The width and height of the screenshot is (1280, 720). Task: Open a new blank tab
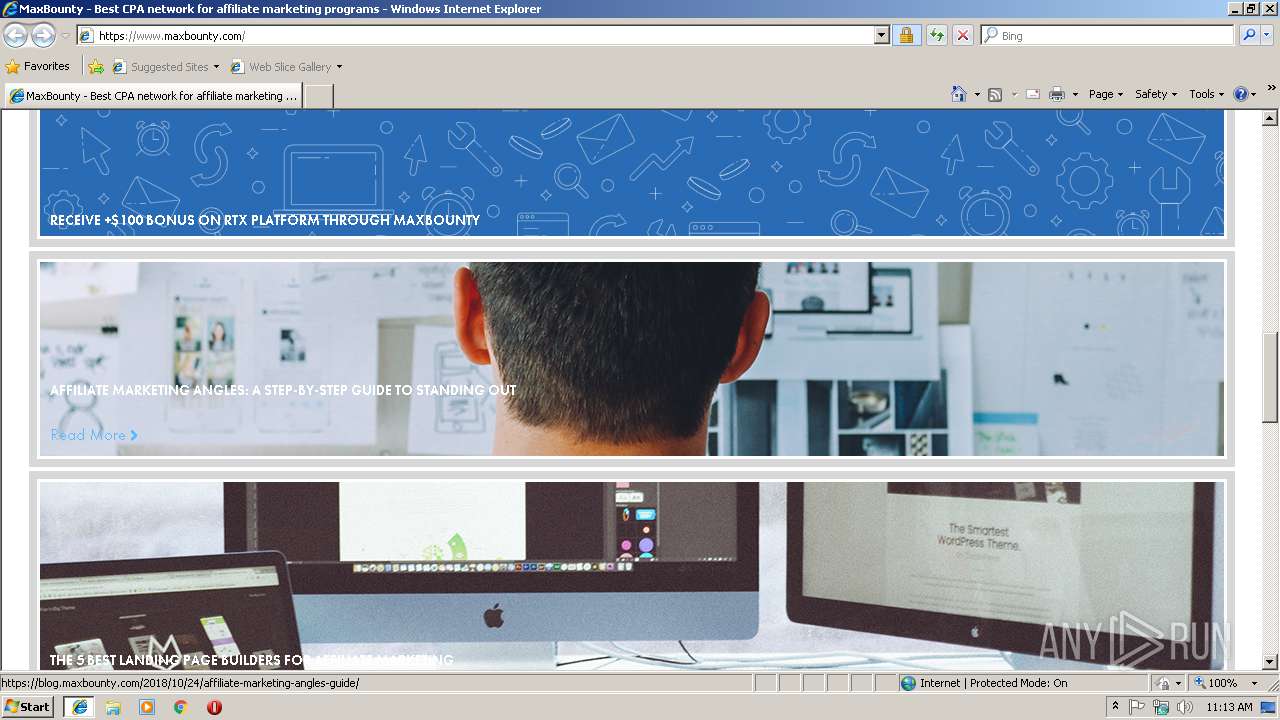click(318, 96)
